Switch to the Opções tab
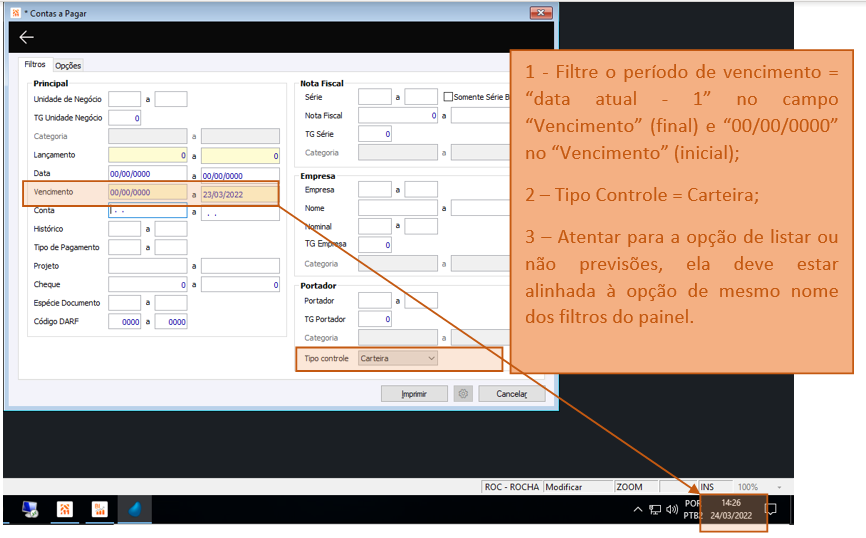This screenshot has width=866, height=538. (x=68, y=65)
